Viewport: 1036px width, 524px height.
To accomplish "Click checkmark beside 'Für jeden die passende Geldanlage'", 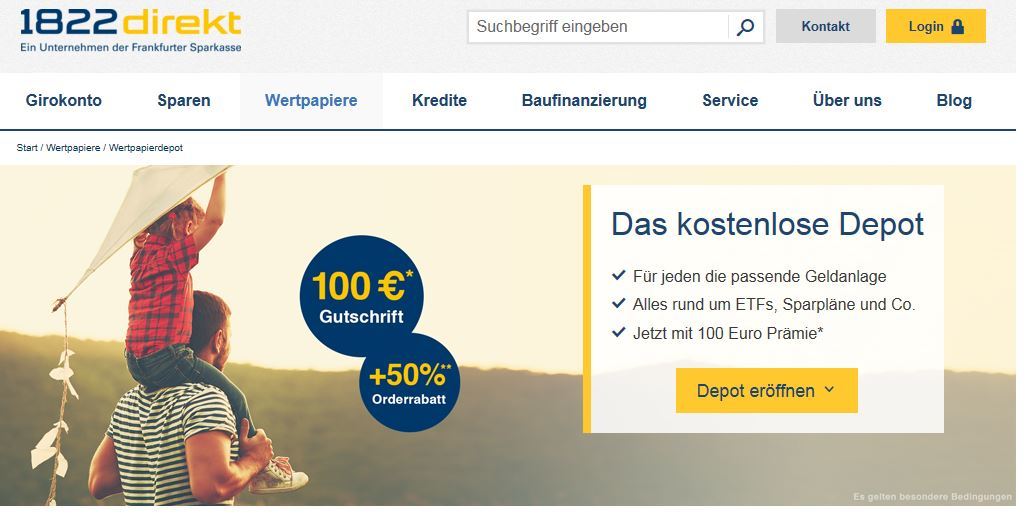I will 618,275.
